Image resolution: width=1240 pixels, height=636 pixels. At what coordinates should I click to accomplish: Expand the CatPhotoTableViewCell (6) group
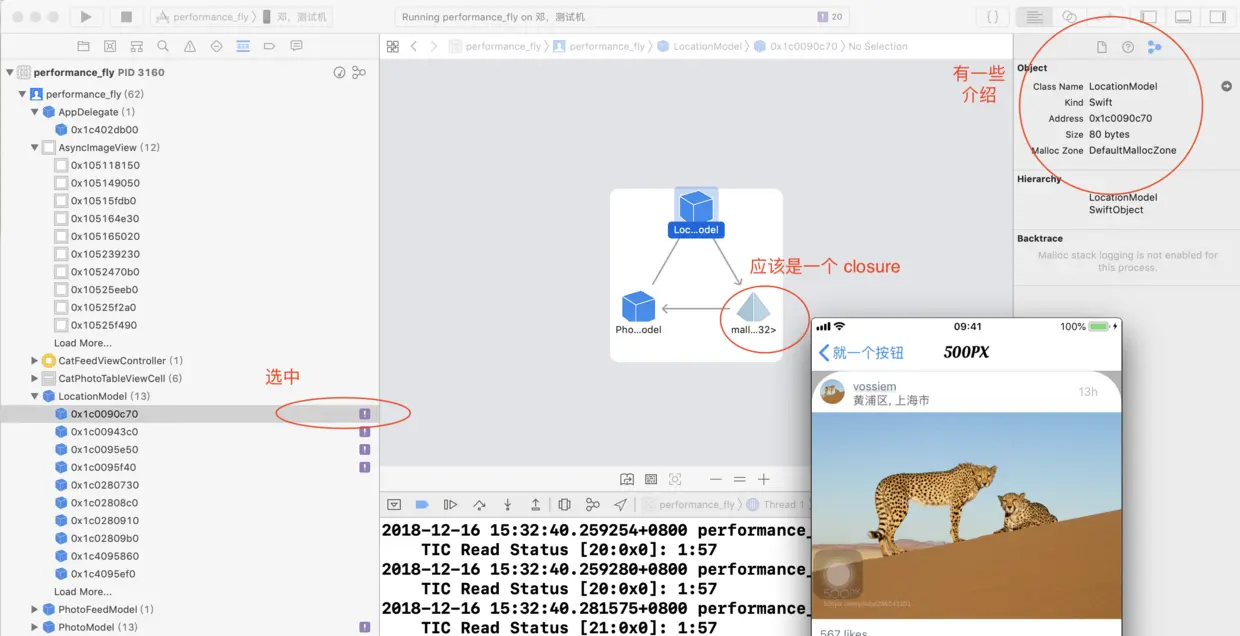click(x=35, y=378)
